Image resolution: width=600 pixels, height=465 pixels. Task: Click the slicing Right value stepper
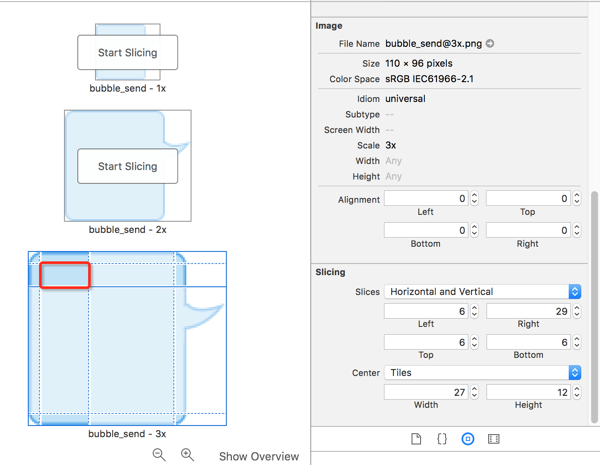point(577,311)
